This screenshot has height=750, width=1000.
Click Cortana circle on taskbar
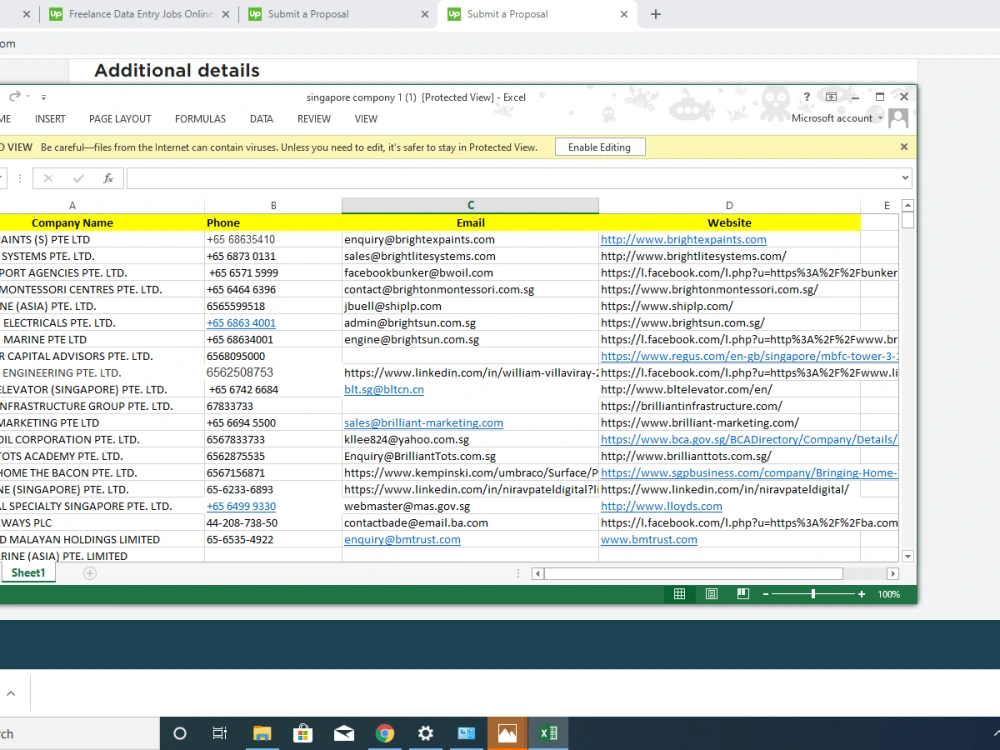180,733
